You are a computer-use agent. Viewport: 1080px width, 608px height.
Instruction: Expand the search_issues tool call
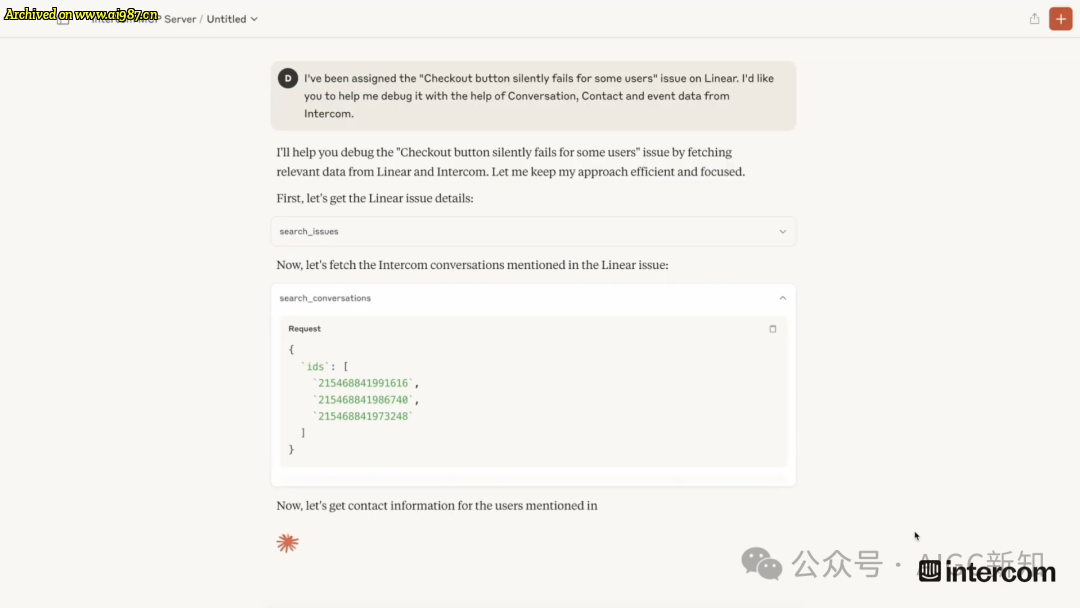tap(533, 231)
